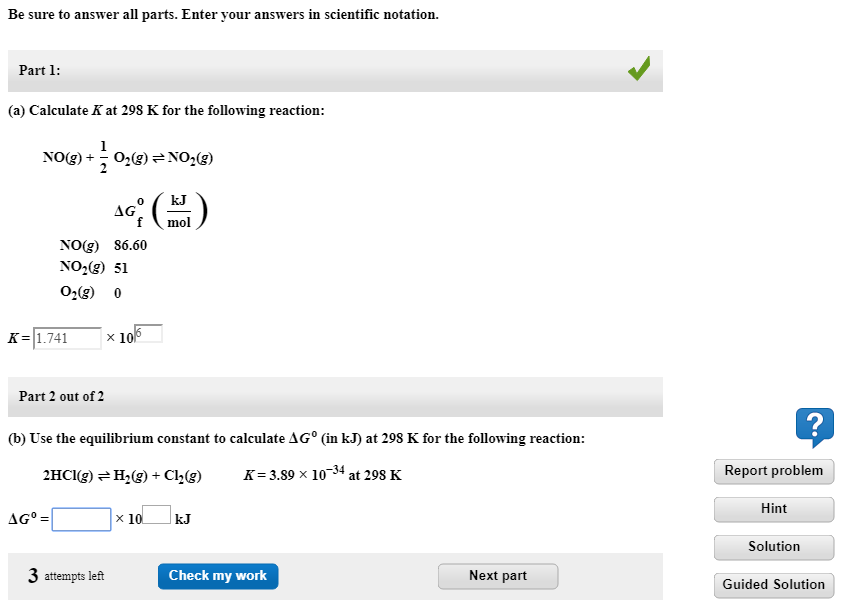The height and width of the screenshot is (609, 862).
Task: Open the Hint for this problem
Action: pyautogui.click(x=773, y=509)
